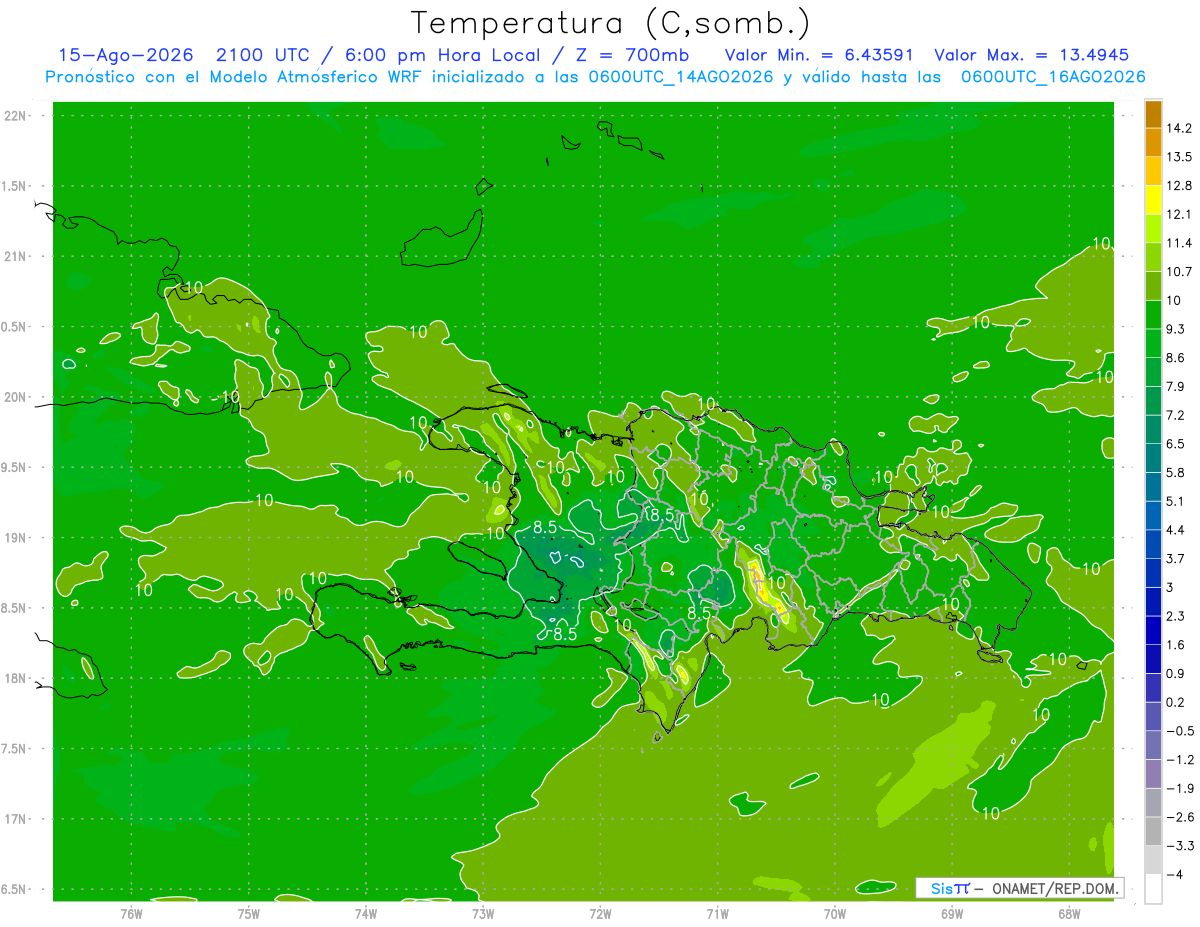Click the legend value 12.8

coord(1179,185)
